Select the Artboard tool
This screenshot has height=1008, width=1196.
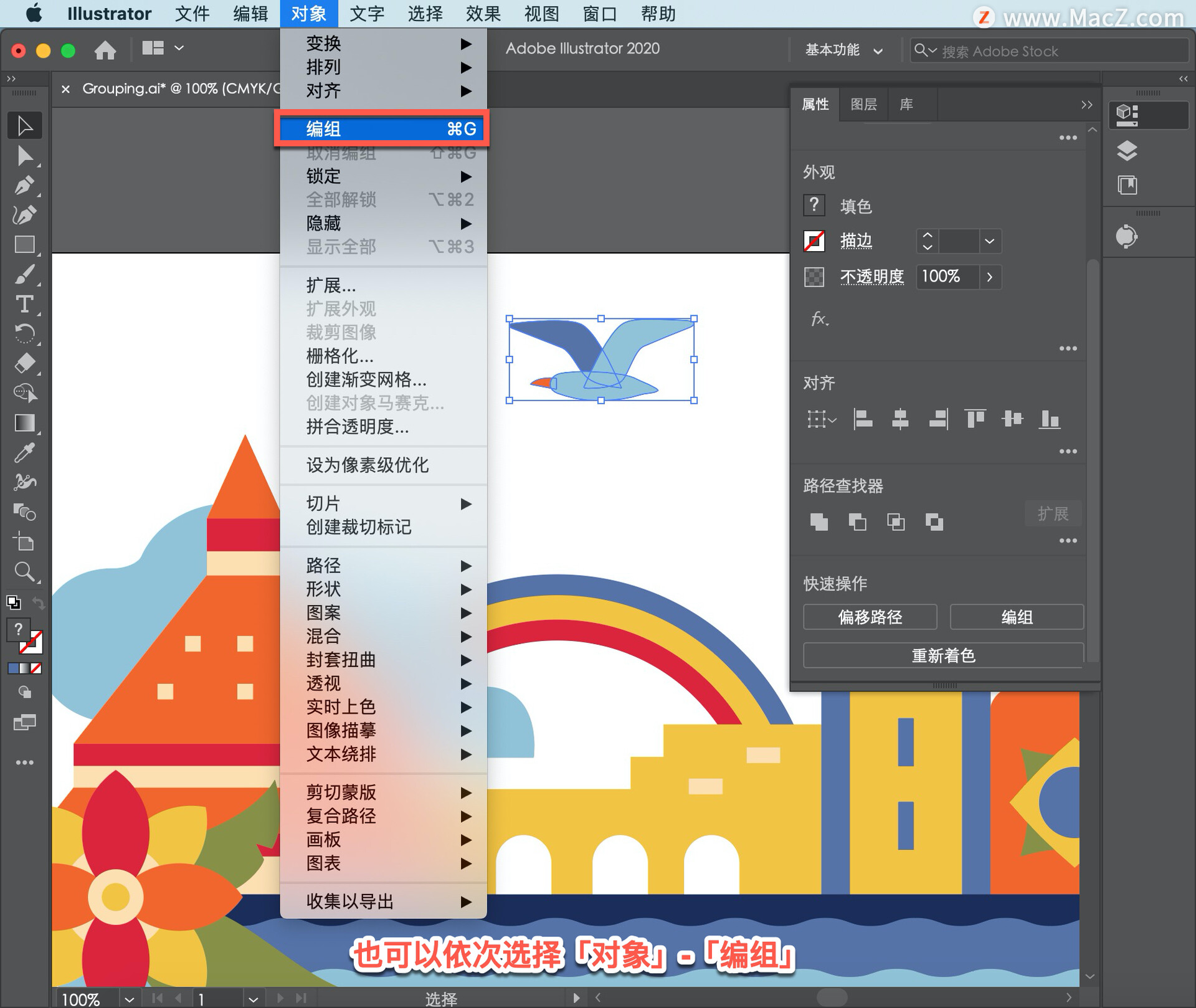coord(24,542)
